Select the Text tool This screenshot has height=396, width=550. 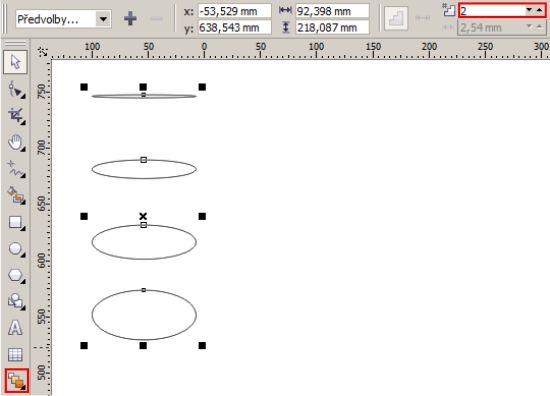pos(15,328)
